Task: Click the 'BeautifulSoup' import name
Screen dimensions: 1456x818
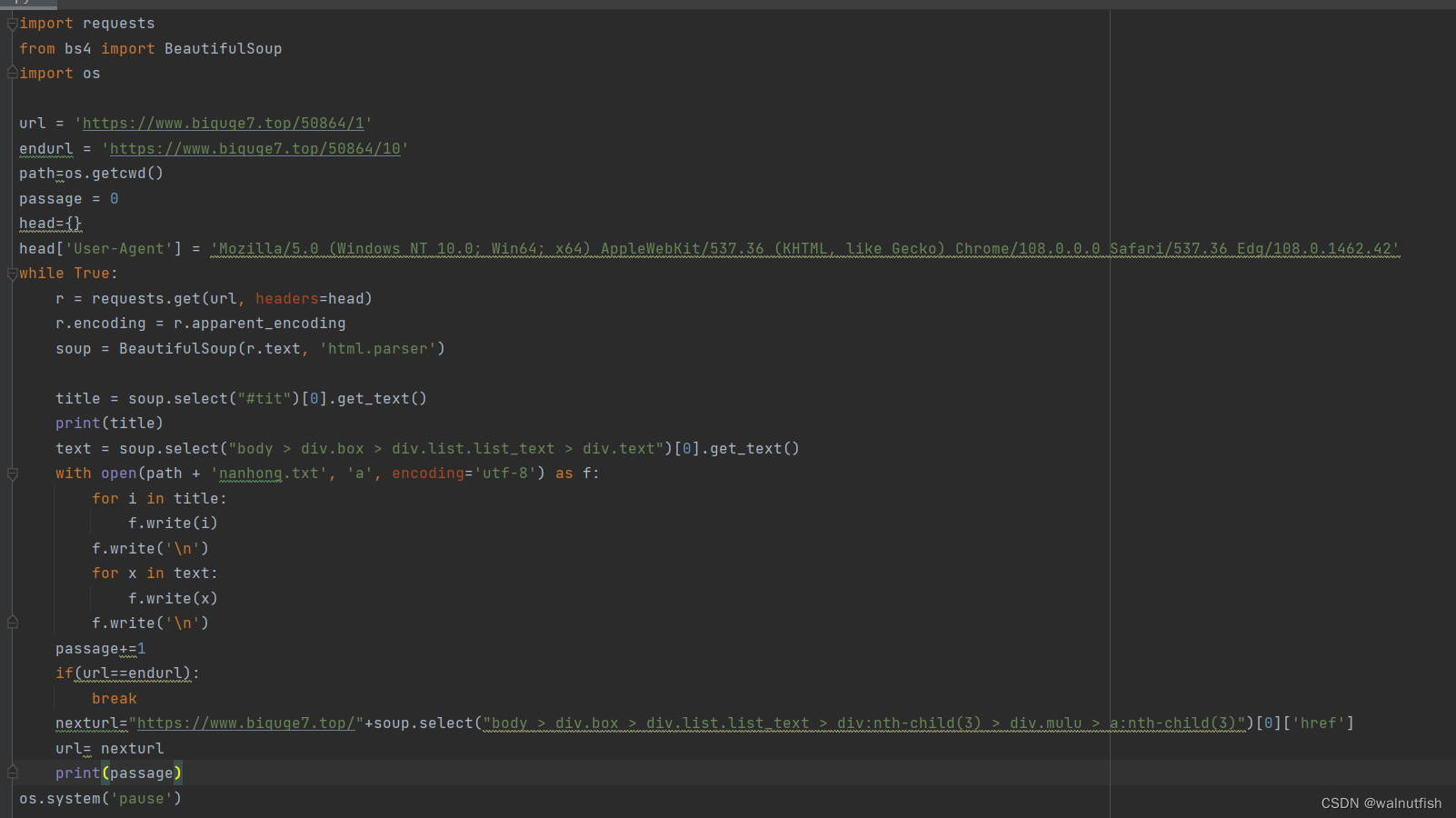Action: pos(224,49)
